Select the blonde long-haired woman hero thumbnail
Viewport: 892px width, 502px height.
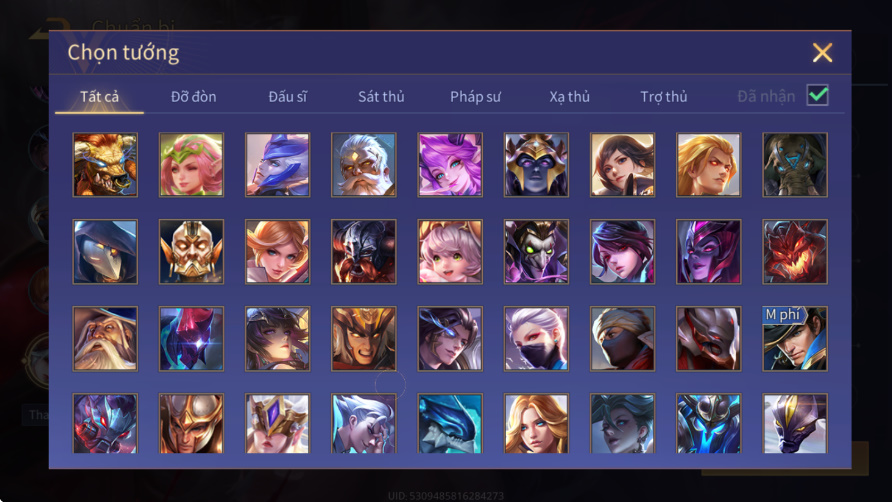pyautogui.click(x=536, y=423)
